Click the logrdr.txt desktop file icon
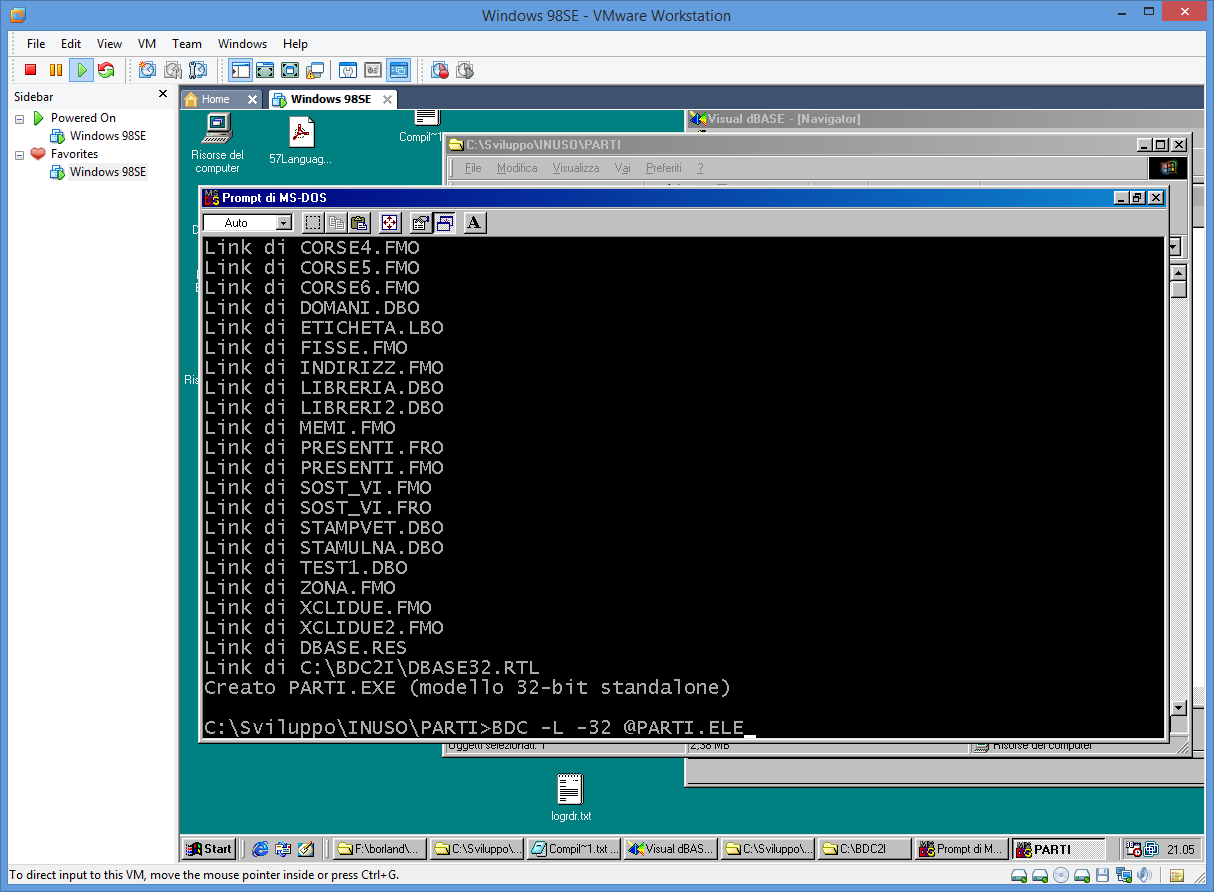The image size is (1214, 892). [x=570, y=797]
